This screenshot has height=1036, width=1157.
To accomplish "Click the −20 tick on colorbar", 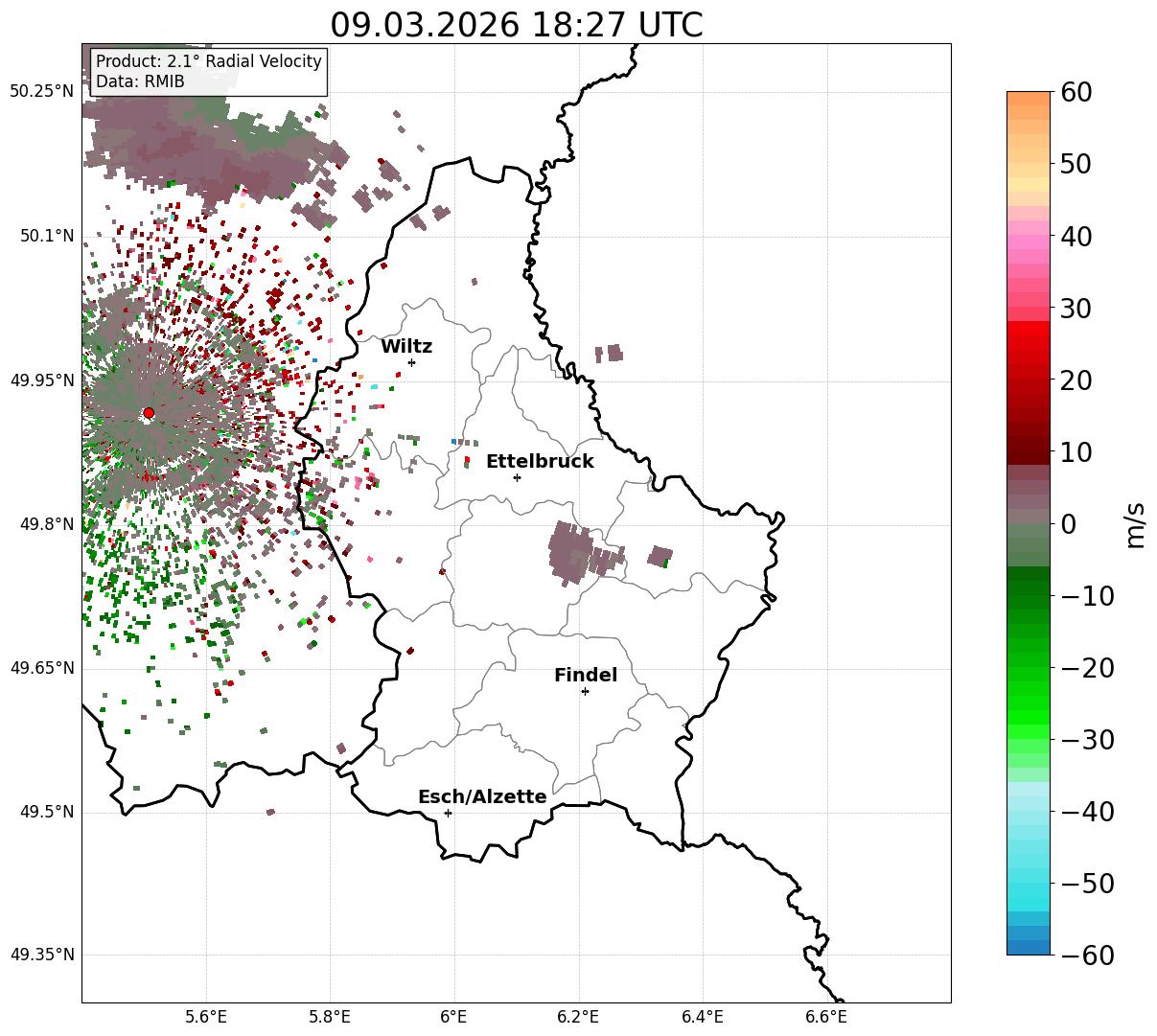I will tap(1087, 667).
